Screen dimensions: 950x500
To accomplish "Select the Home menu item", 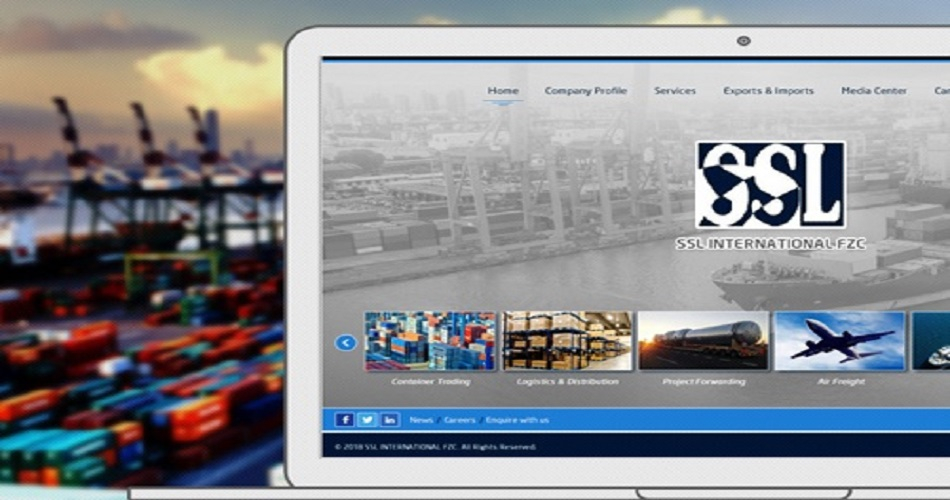I will [x=503, y=91].
